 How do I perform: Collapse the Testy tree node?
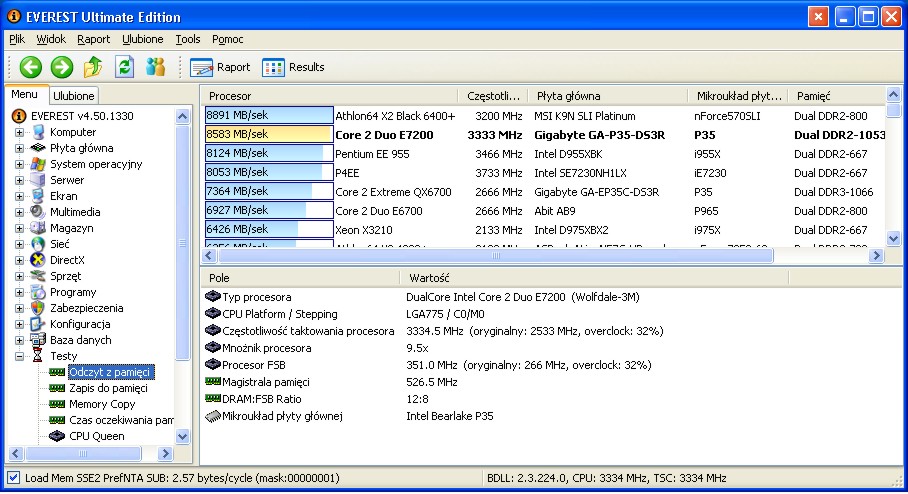[x=20, y=356]
